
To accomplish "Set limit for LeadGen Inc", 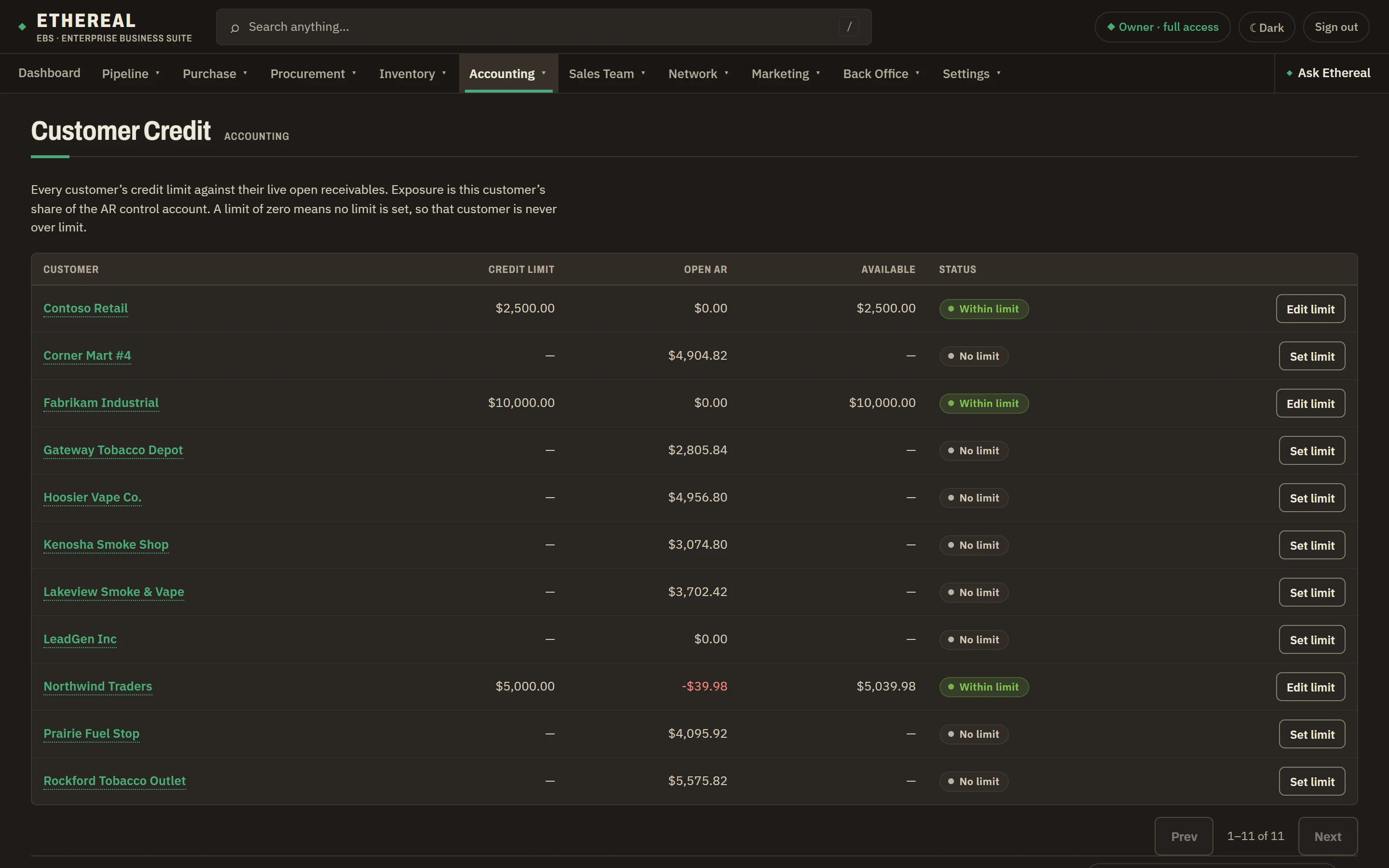I will point(1311,639).
